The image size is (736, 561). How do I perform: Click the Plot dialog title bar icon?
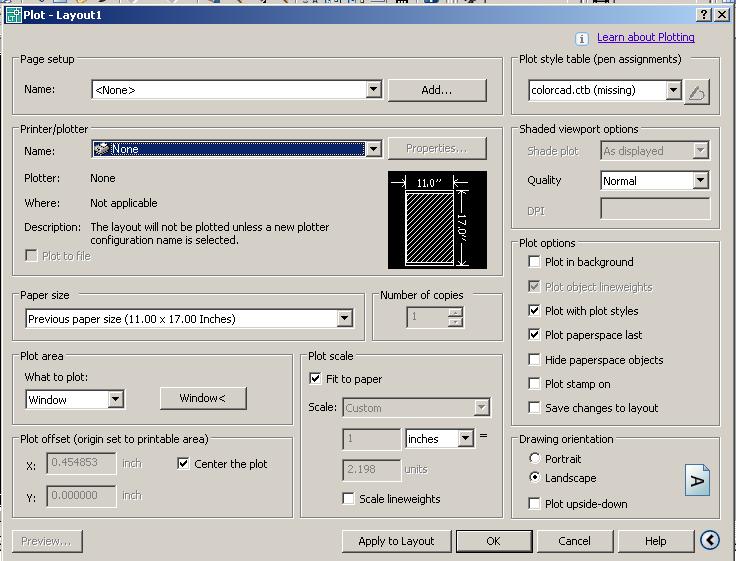[13, 15]
